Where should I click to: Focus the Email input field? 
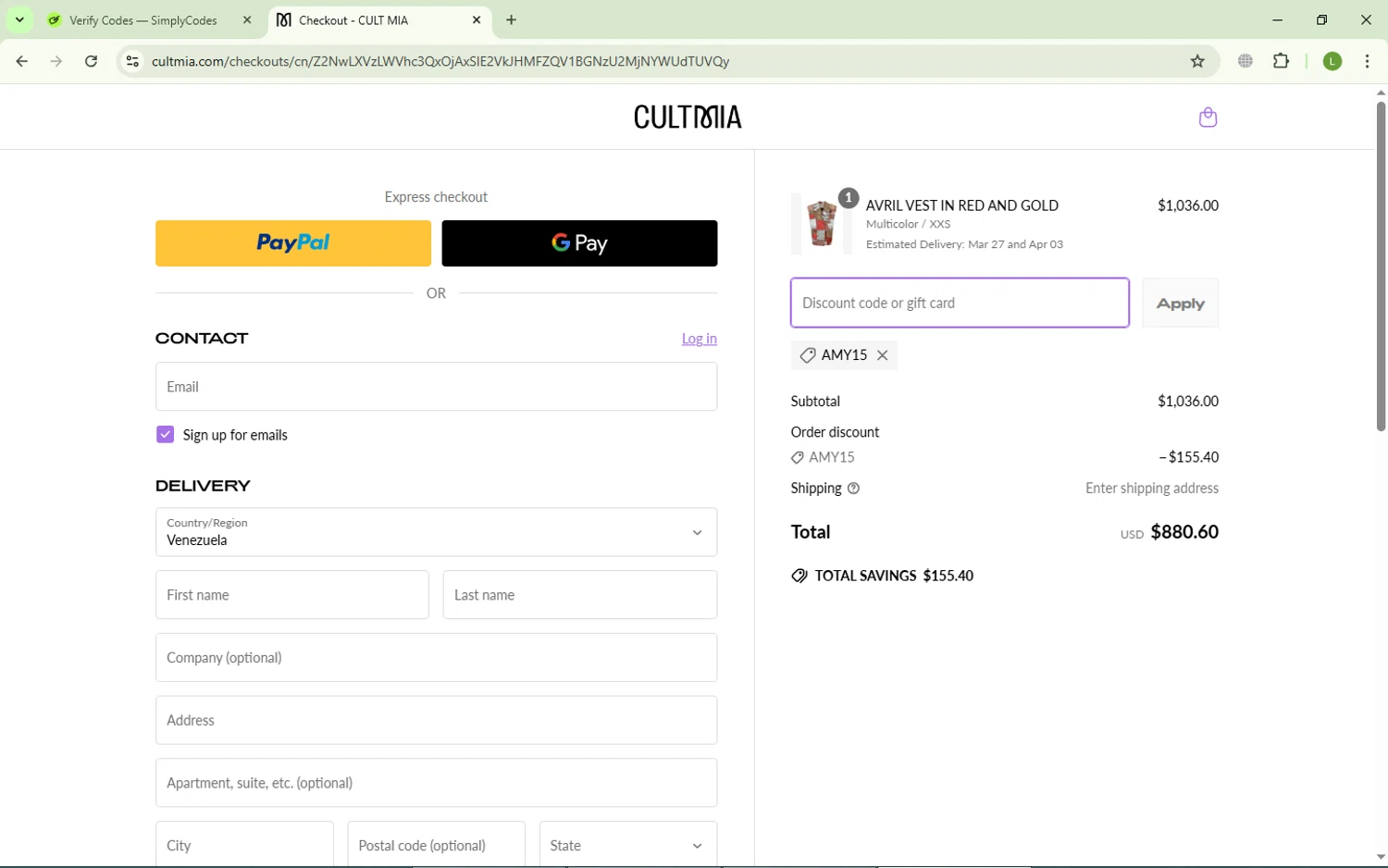pyautogui.click(x=436, y=387)
